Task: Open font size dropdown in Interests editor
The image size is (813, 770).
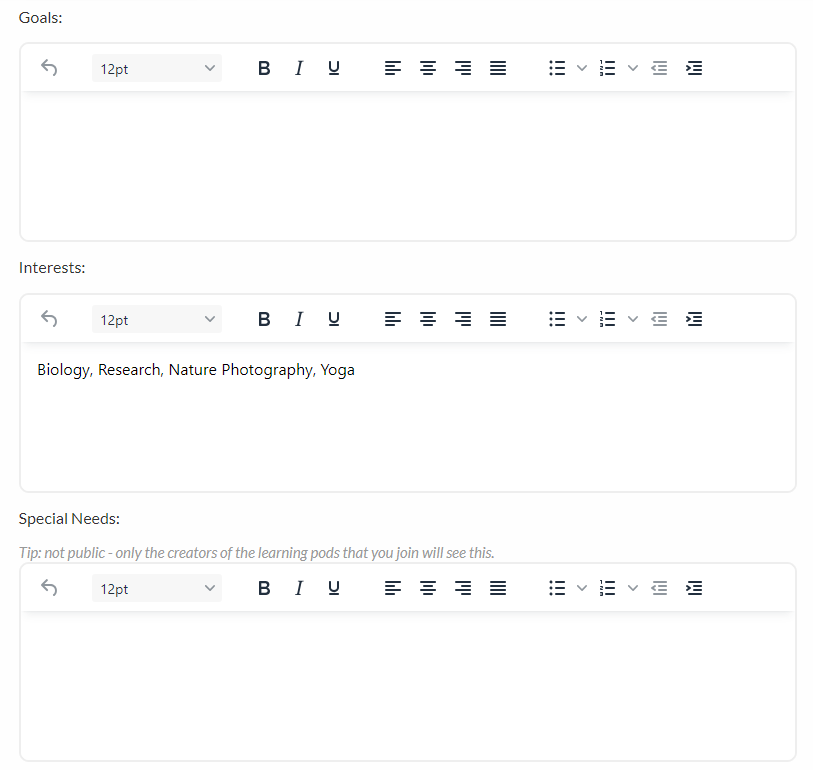Action: point(157,319)
